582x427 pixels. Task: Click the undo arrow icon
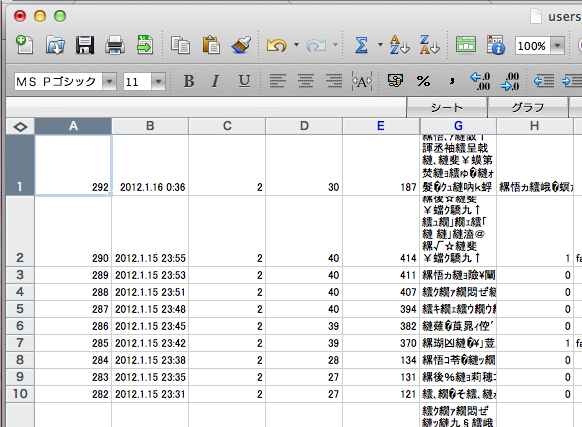pyautogui.click(x=276, y=45)
